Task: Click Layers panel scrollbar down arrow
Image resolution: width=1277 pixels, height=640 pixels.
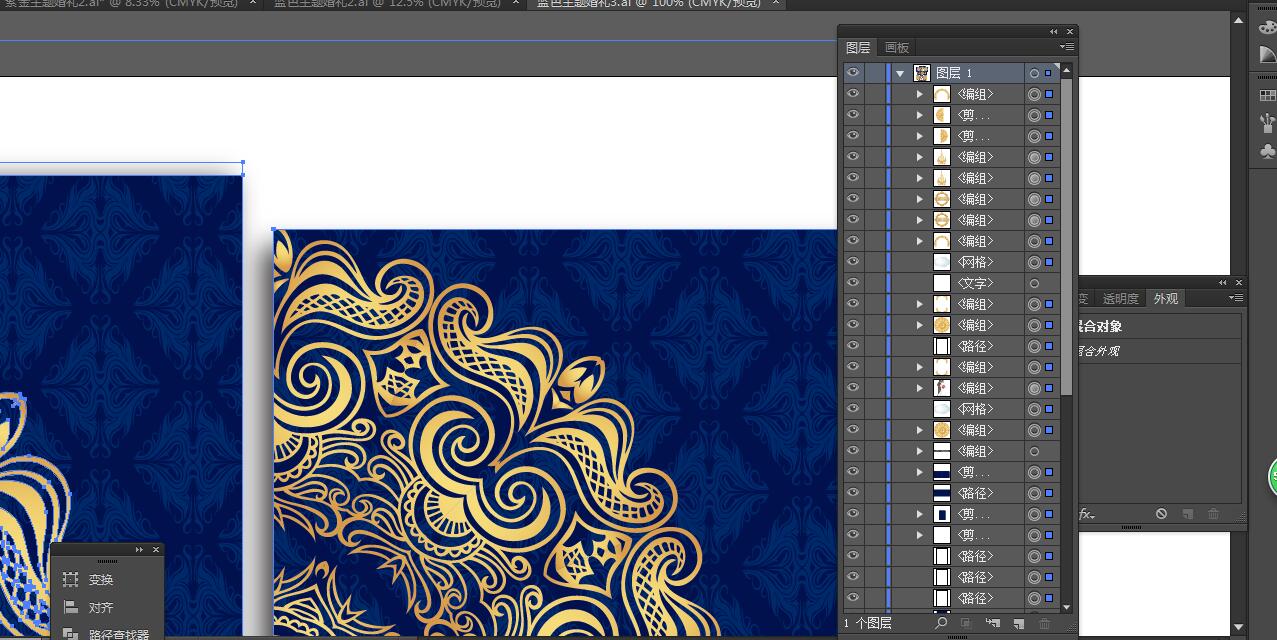Action: click(x=1066, y=607)
